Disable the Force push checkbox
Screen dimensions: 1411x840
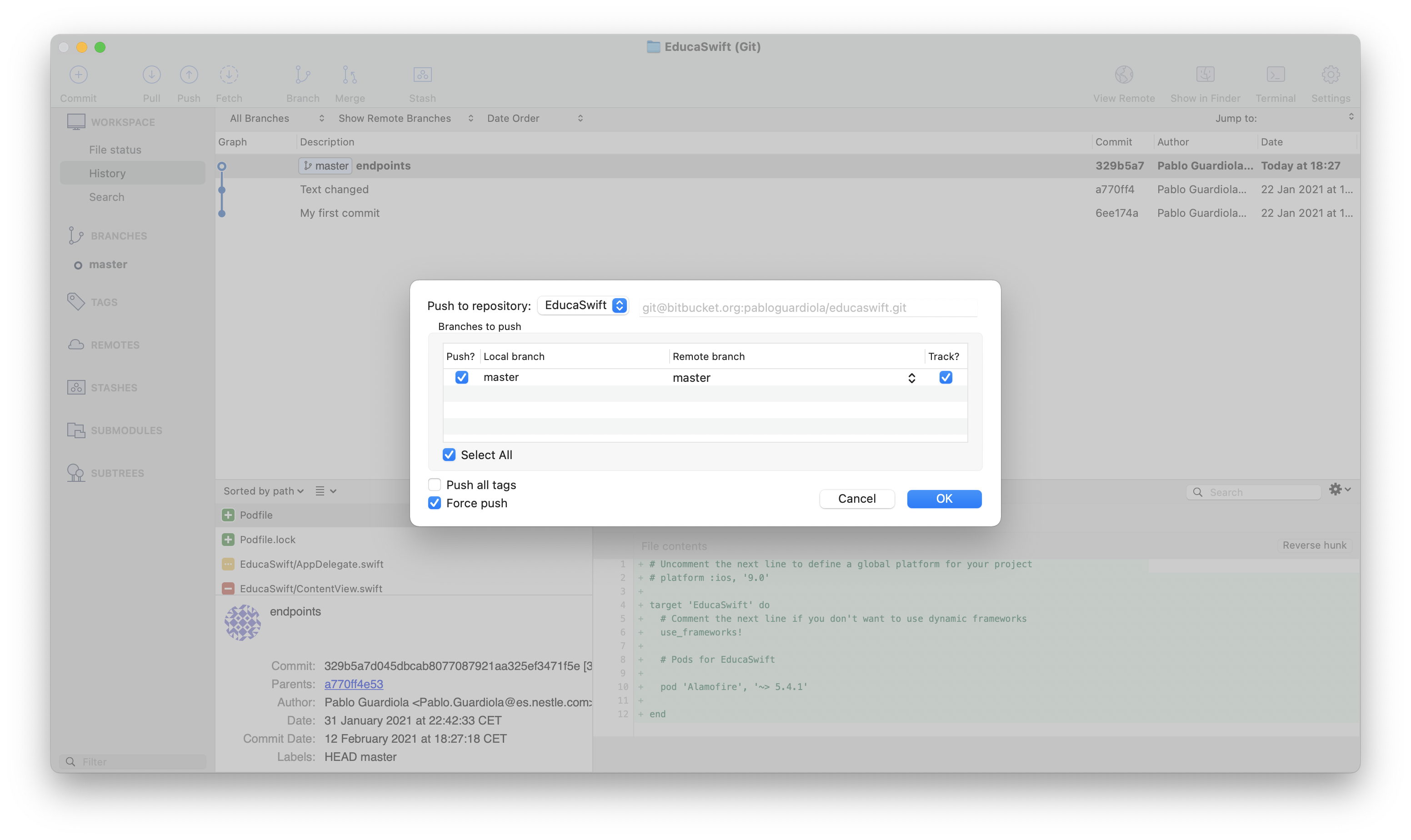pyautogui.click(x=434, y=503)
